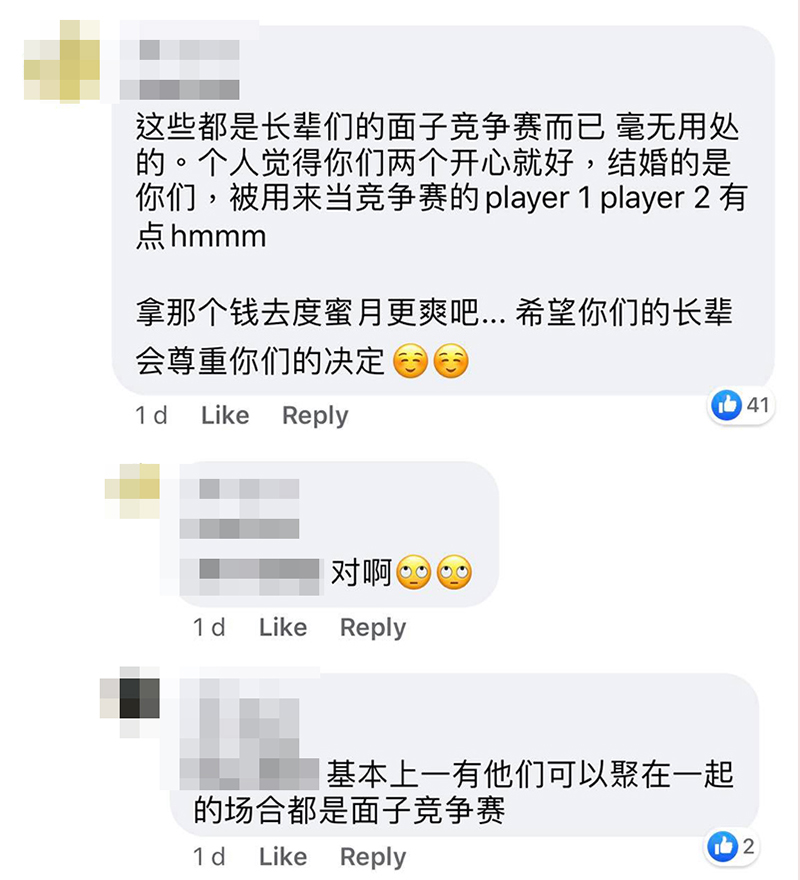Click the 1 d timestamp of top comment
Image resolution: width=800 pixels, height=880 pixels.
point(151,416)
